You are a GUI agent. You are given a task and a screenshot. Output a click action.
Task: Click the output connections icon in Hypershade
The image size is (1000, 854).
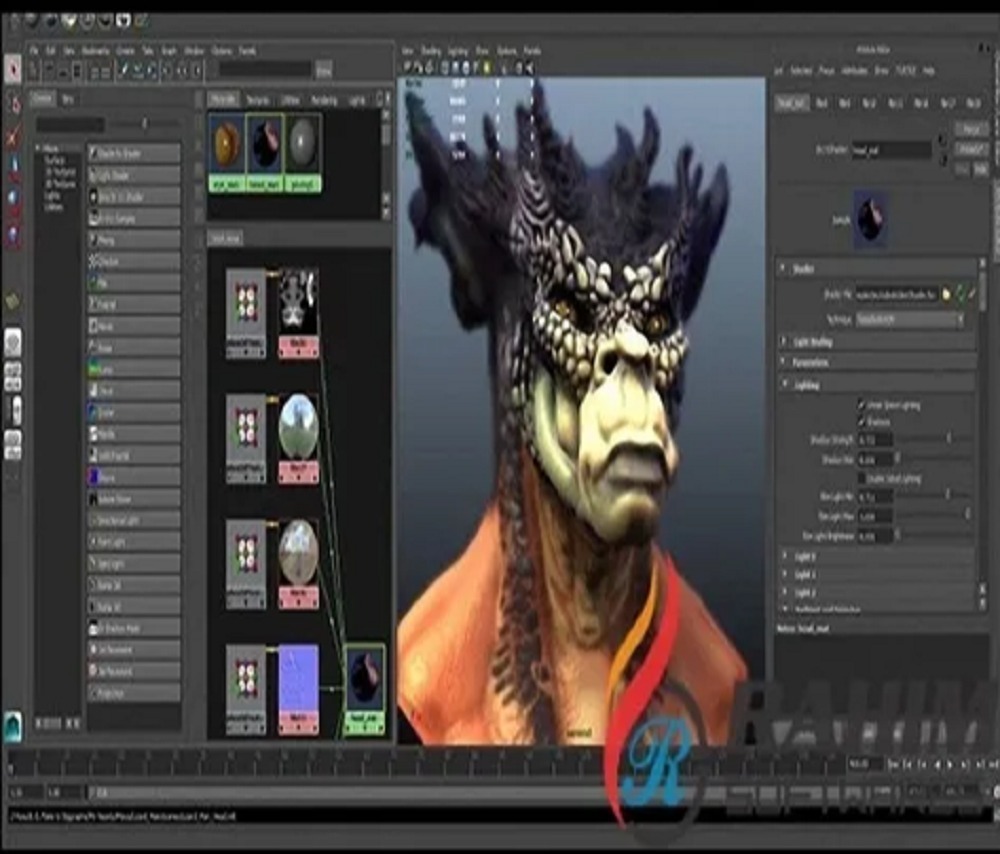pyautogui.click(x=196, y=70)
